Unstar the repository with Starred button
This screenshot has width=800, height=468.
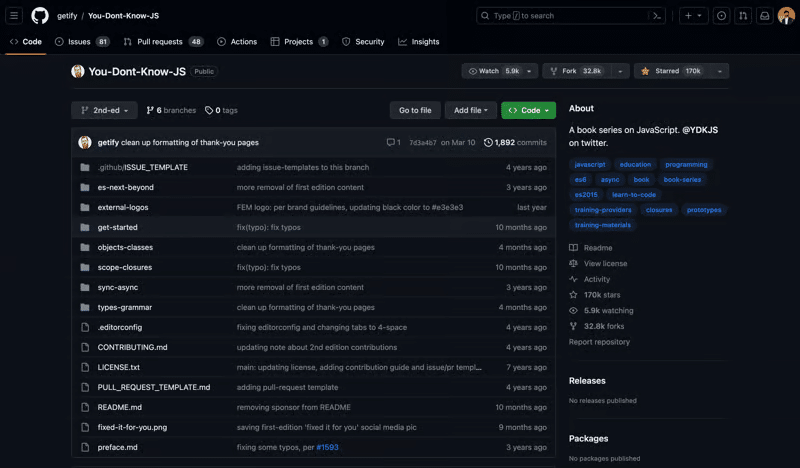coord(672,71)
